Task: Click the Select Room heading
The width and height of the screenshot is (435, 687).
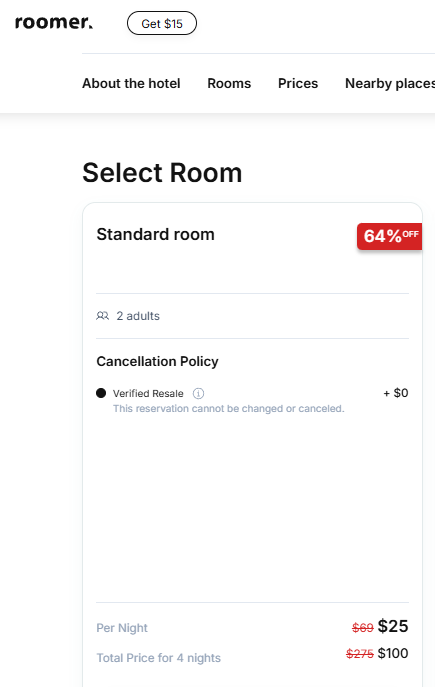Action: tap(162, 173)
